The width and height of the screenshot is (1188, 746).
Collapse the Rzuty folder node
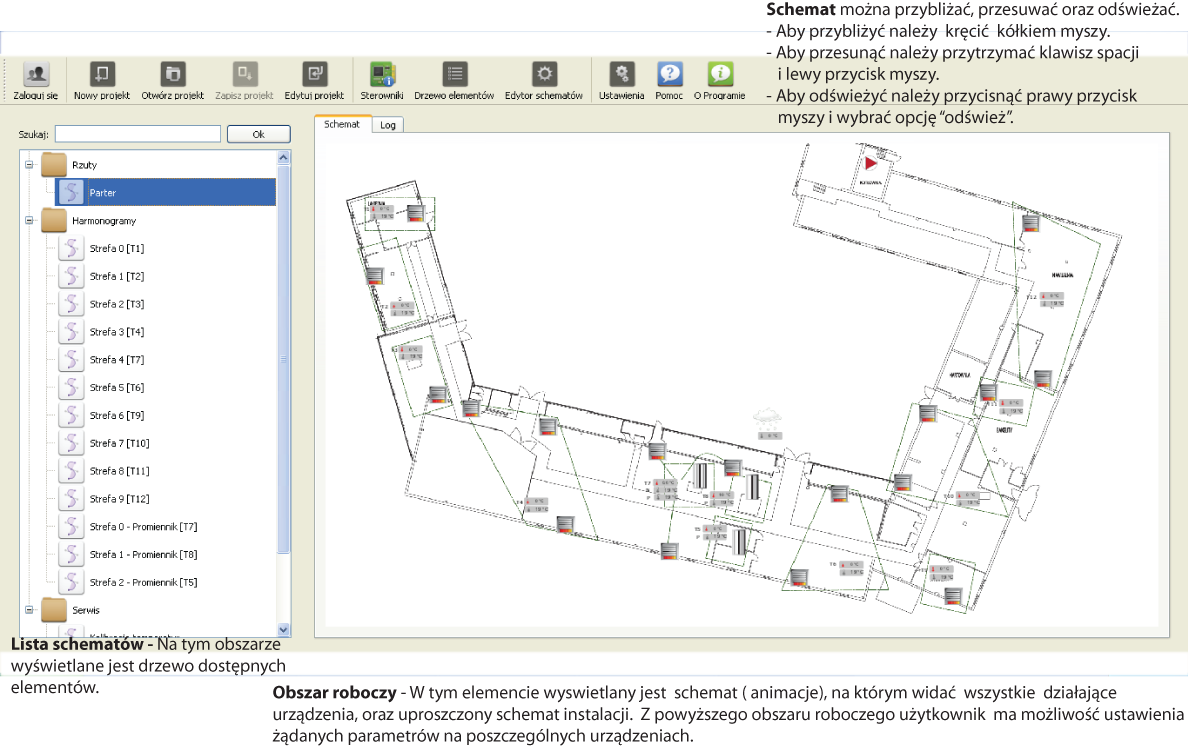(x=29, y=164)
